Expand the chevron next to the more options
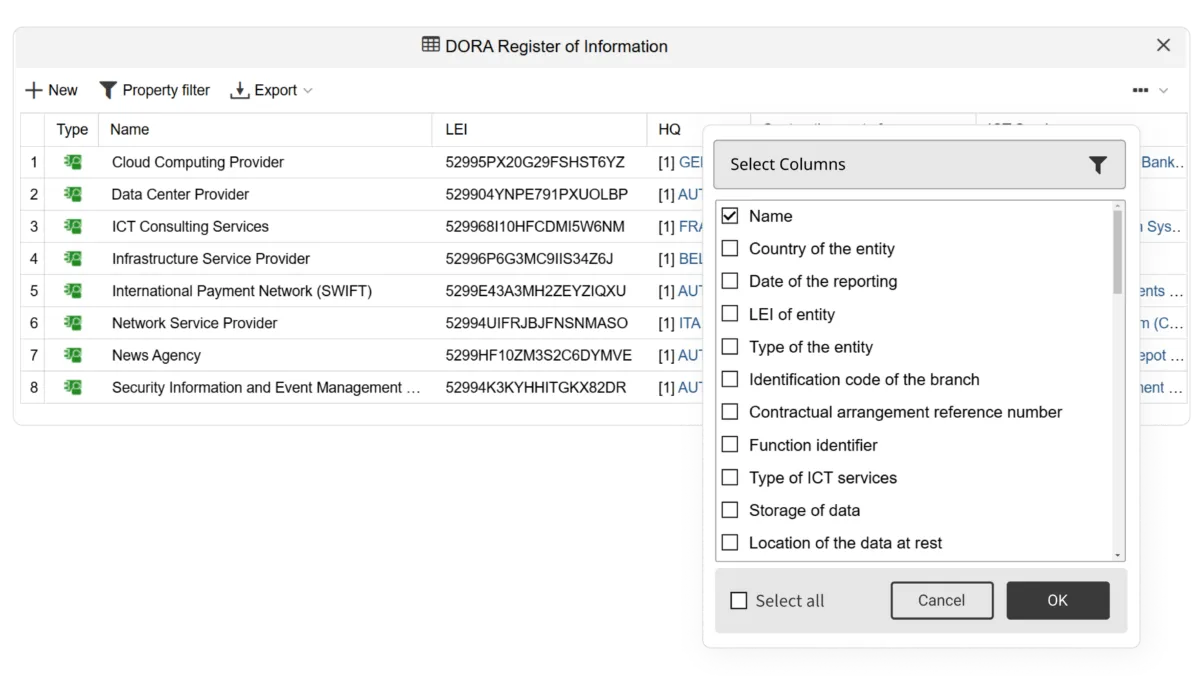1200x676 pixels. click(1164, 90)
